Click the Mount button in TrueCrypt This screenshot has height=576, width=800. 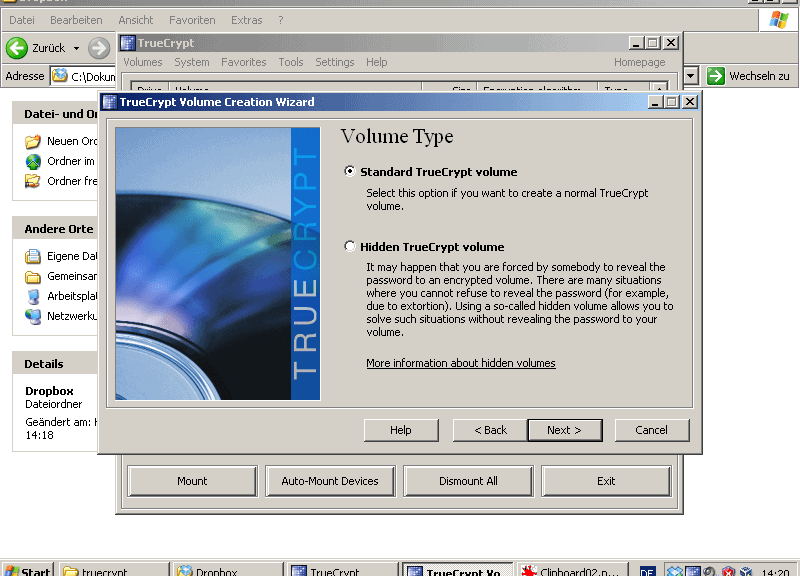tap(192, 481)
